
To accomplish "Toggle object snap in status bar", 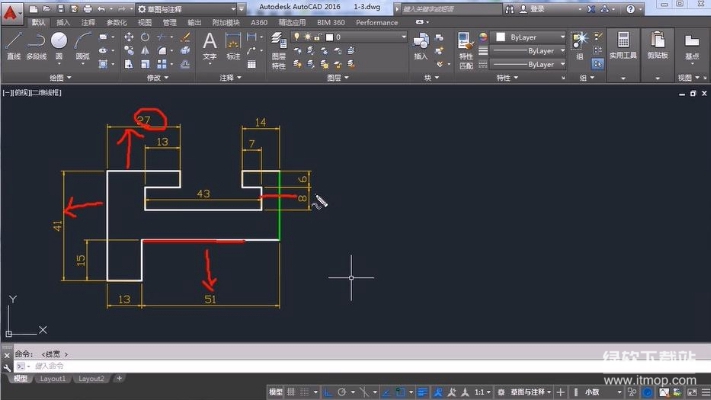I will tap(400, 392).
